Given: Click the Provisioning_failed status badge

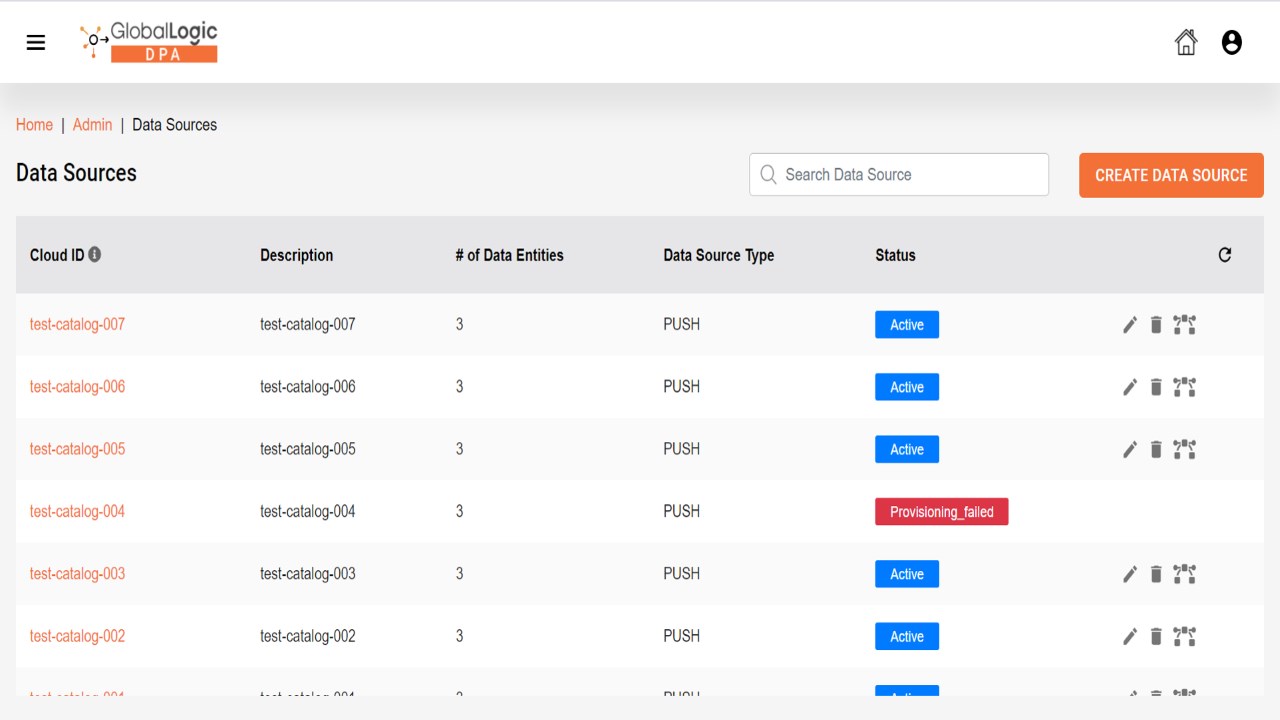Looking at the screenshot, I should (941, 512).
